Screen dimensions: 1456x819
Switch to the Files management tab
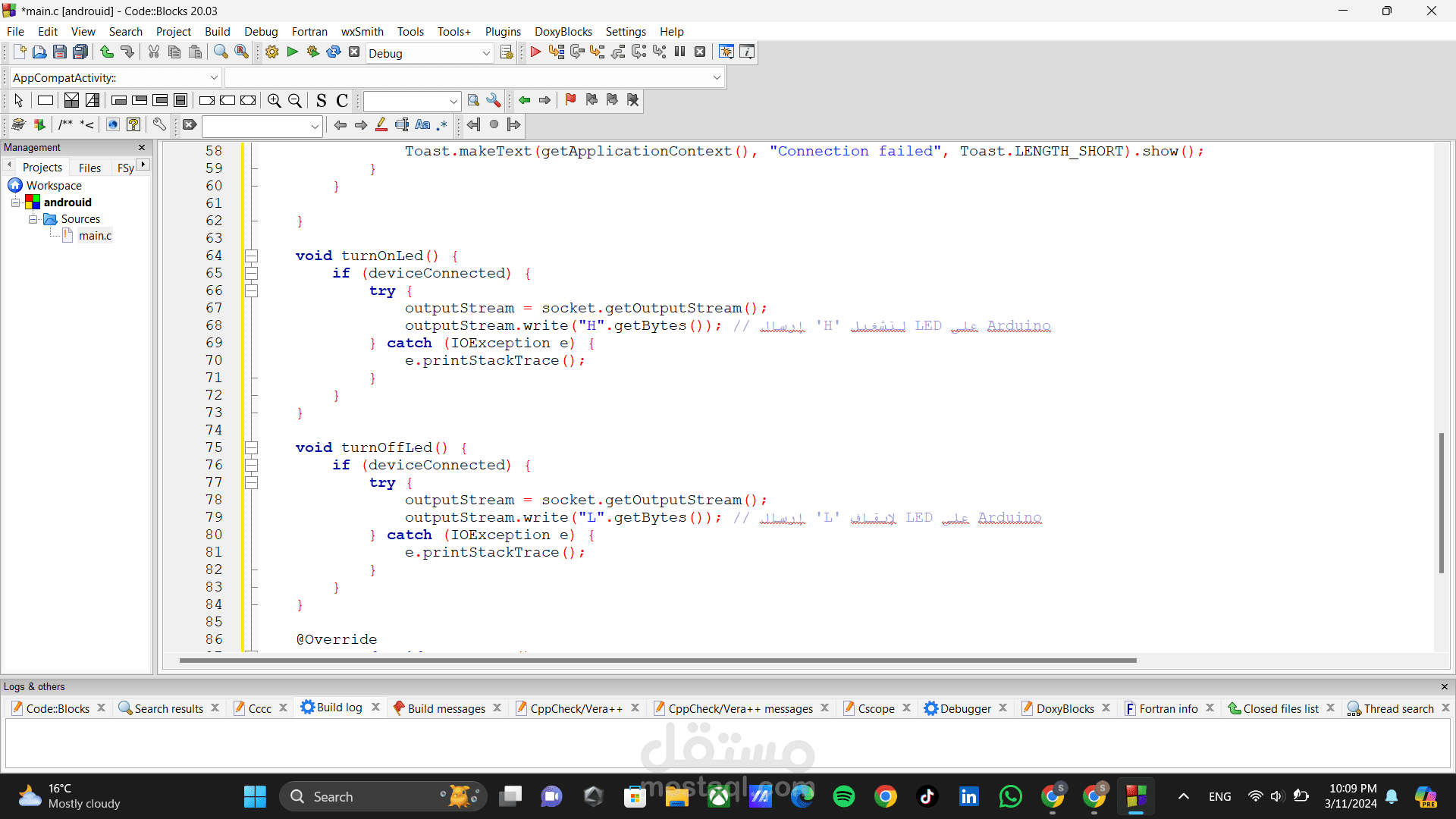pyautogui.click(x=89, y=168)
